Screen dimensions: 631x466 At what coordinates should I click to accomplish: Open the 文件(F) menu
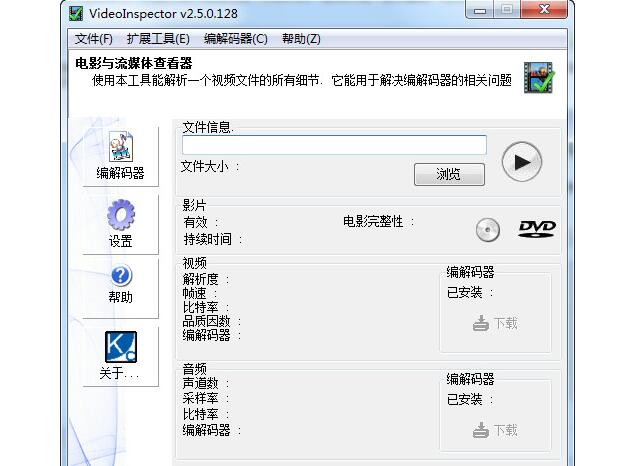[93, 39]
